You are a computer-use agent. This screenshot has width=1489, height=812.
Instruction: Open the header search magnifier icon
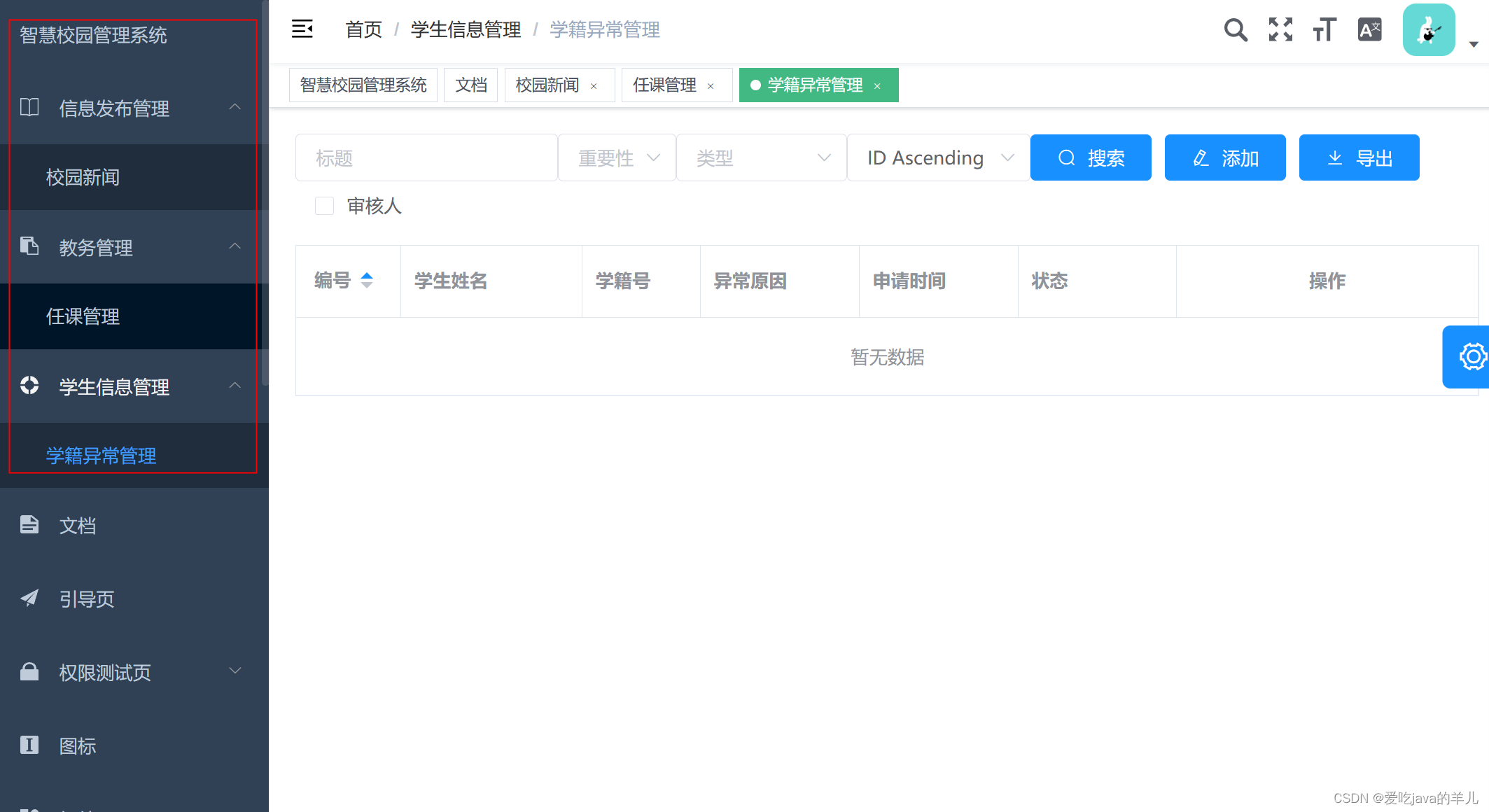[1235, 30]
